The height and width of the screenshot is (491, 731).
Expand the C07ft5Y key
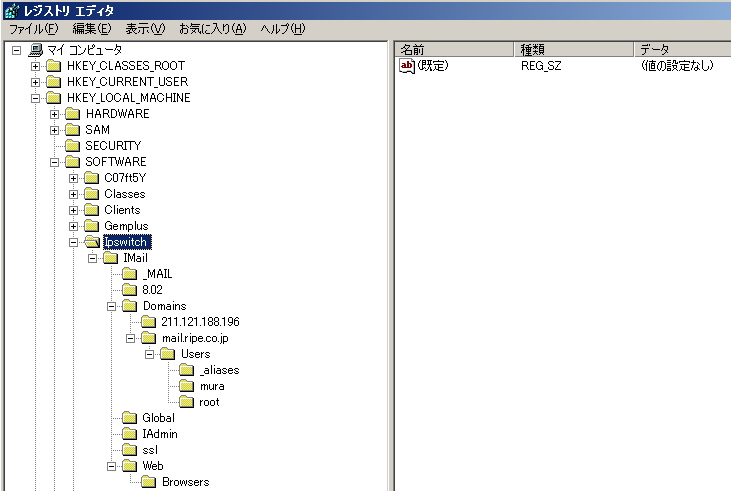pos(73,178)
